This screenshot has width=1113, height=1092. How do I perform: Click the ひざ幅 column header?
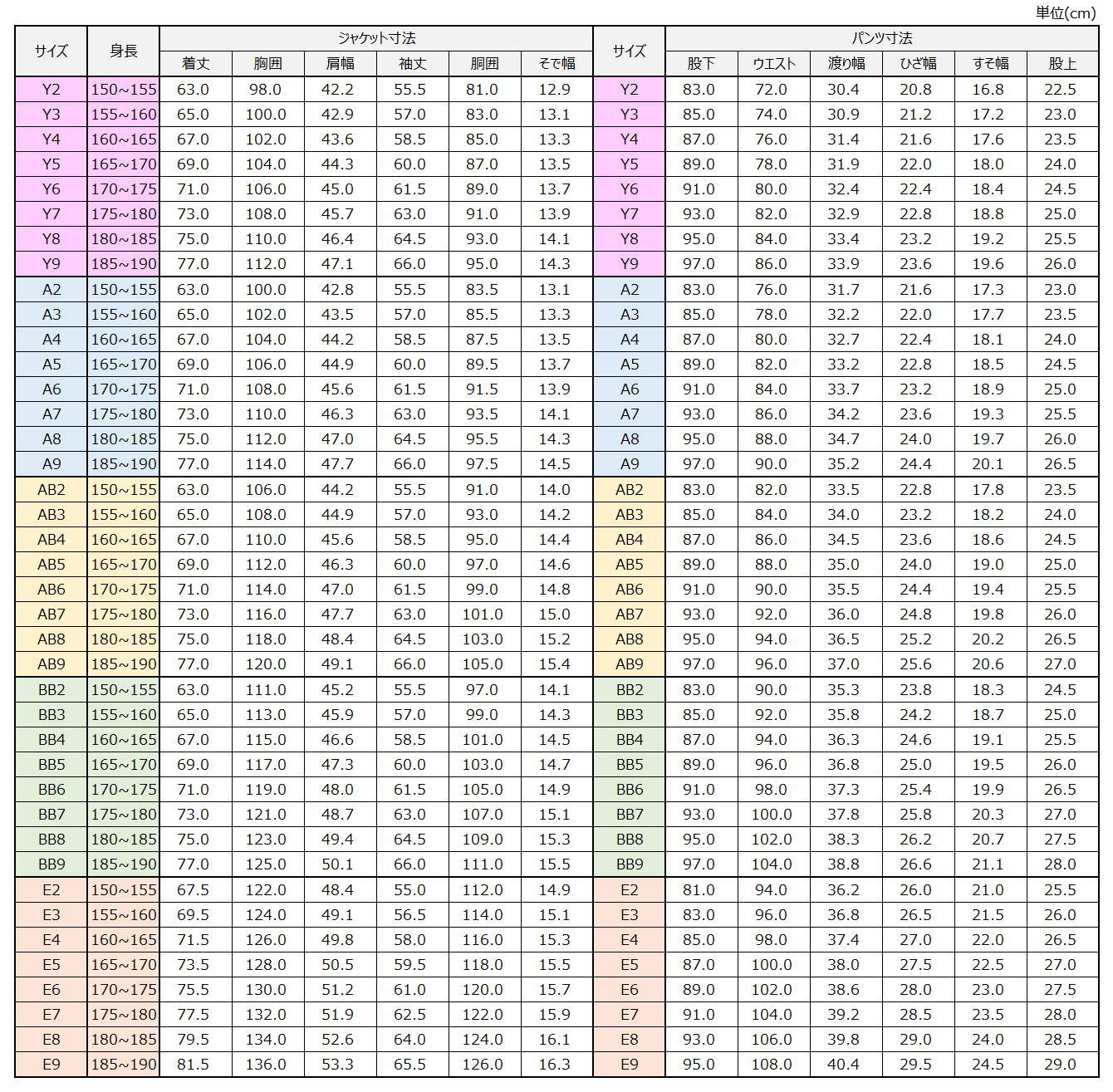pos(918,64)
